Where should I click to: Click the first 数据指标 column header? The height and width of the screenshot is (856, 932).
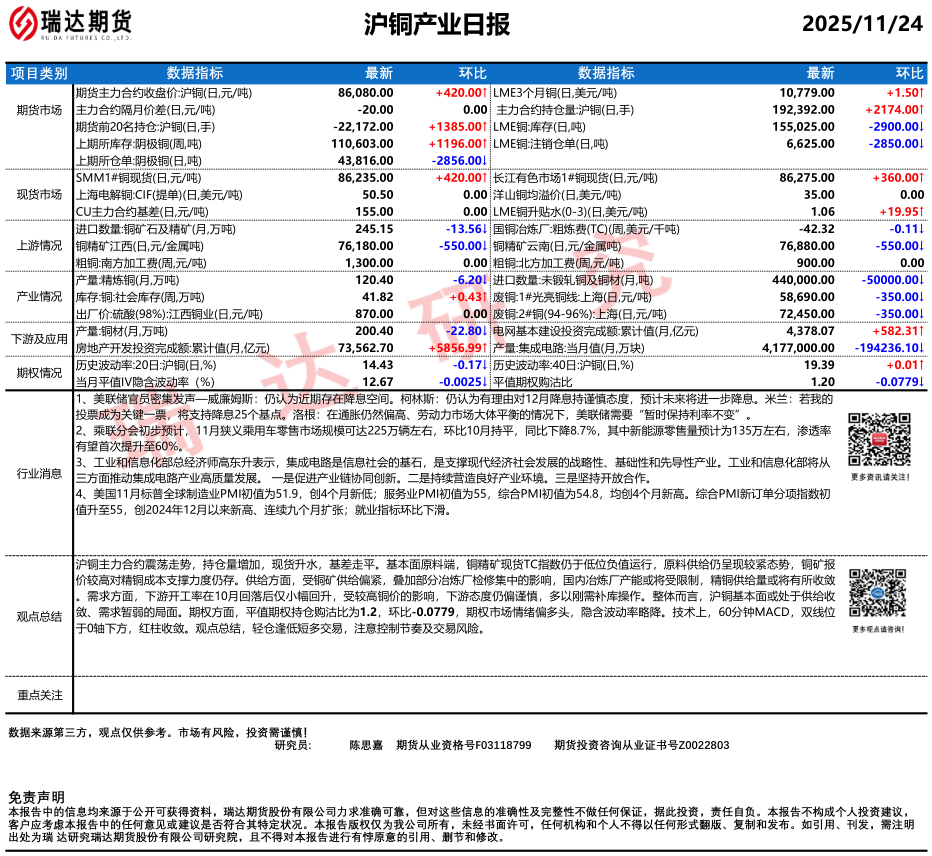194,73
